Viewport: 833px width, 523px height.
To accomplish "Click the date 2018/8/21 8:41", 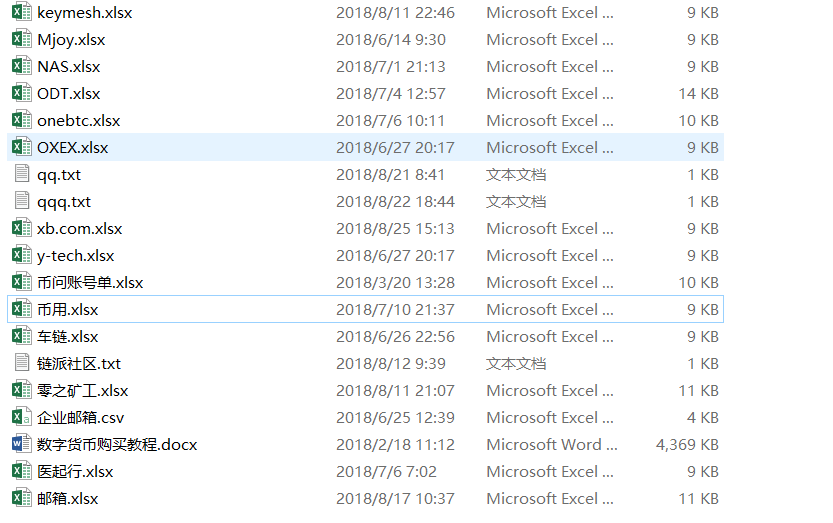I will tap(390, 174).
